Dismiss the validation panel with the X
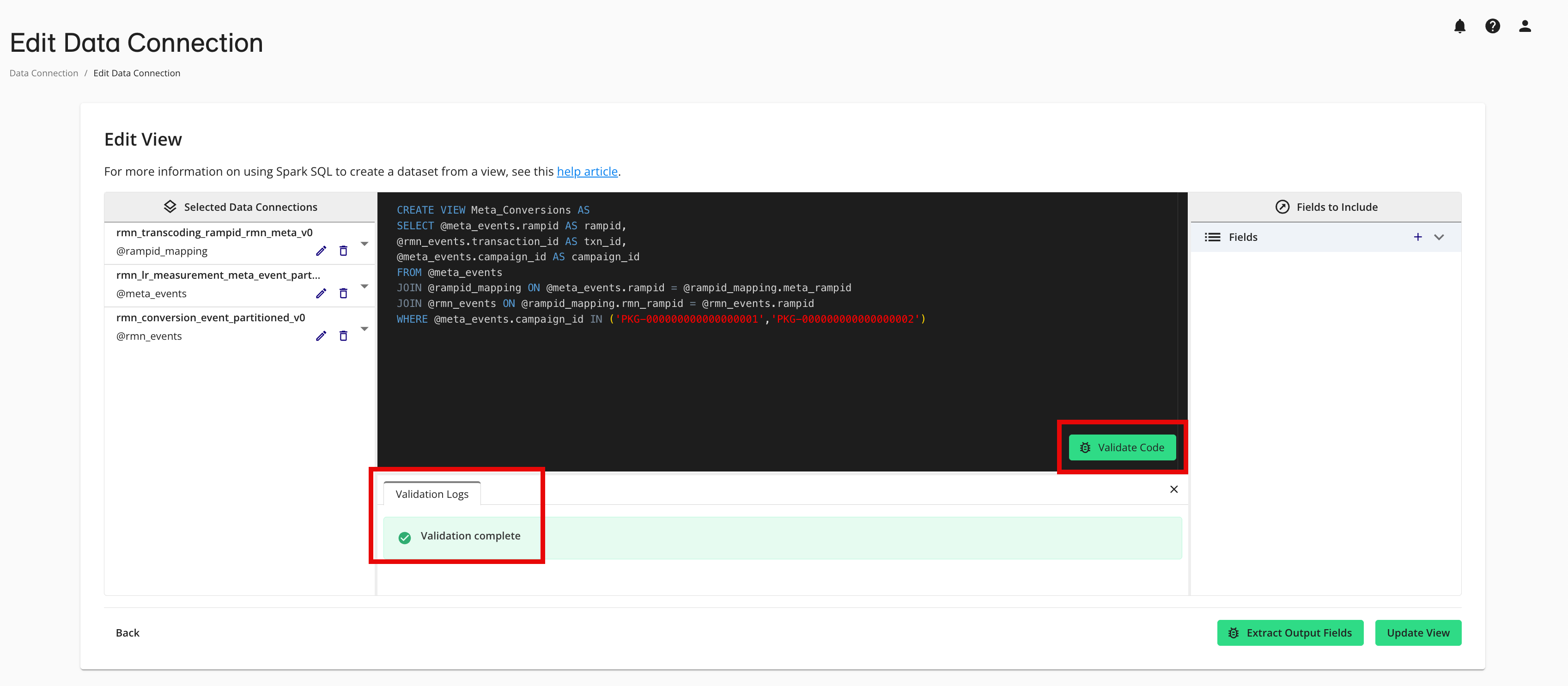This screenshot has width=1568, height=686. [1173, 489]
